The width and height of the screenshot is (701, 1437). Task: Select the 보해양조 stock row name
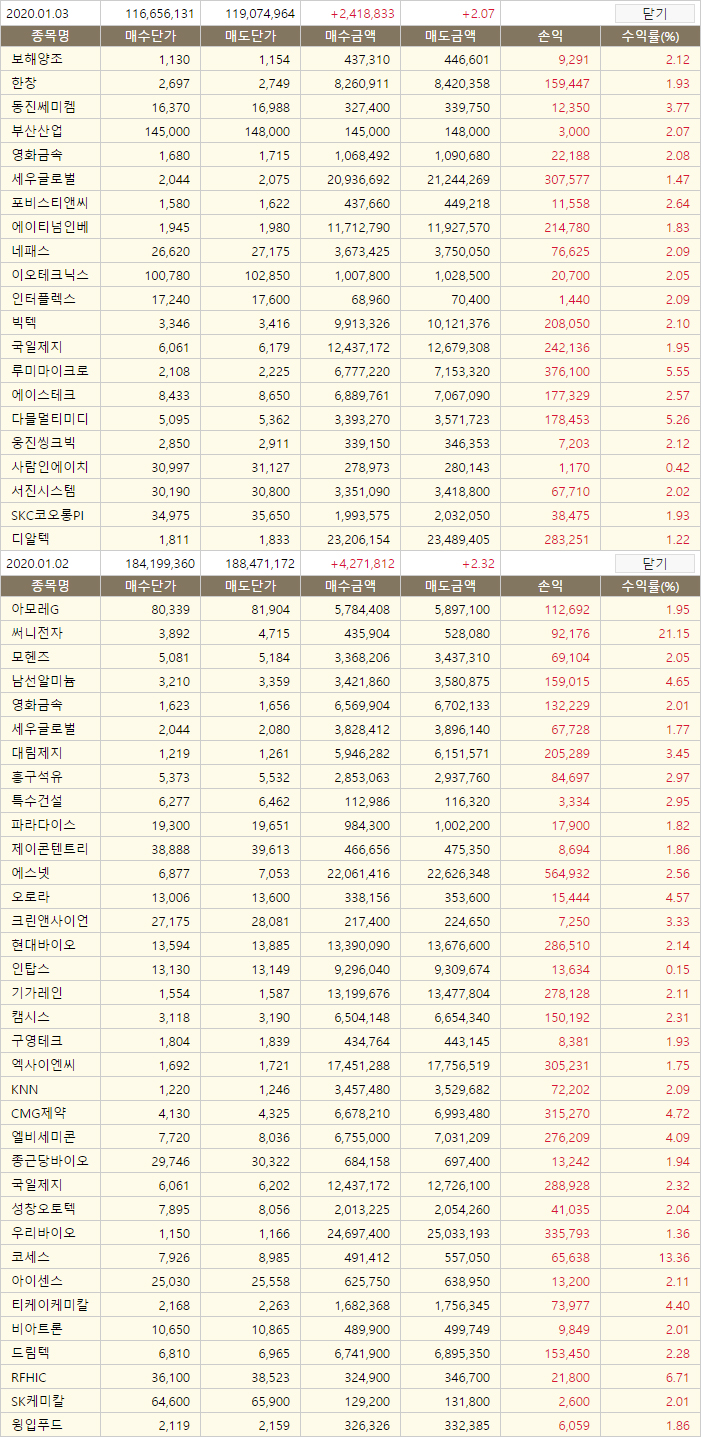[36, 59]
